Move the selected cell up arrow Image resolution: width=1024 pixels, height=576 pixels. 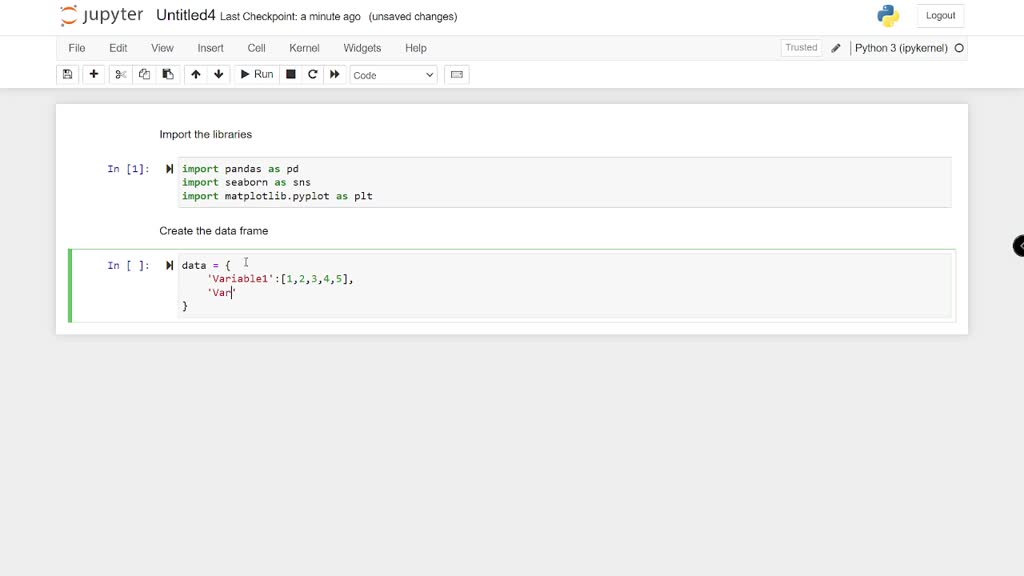(195, 74)
